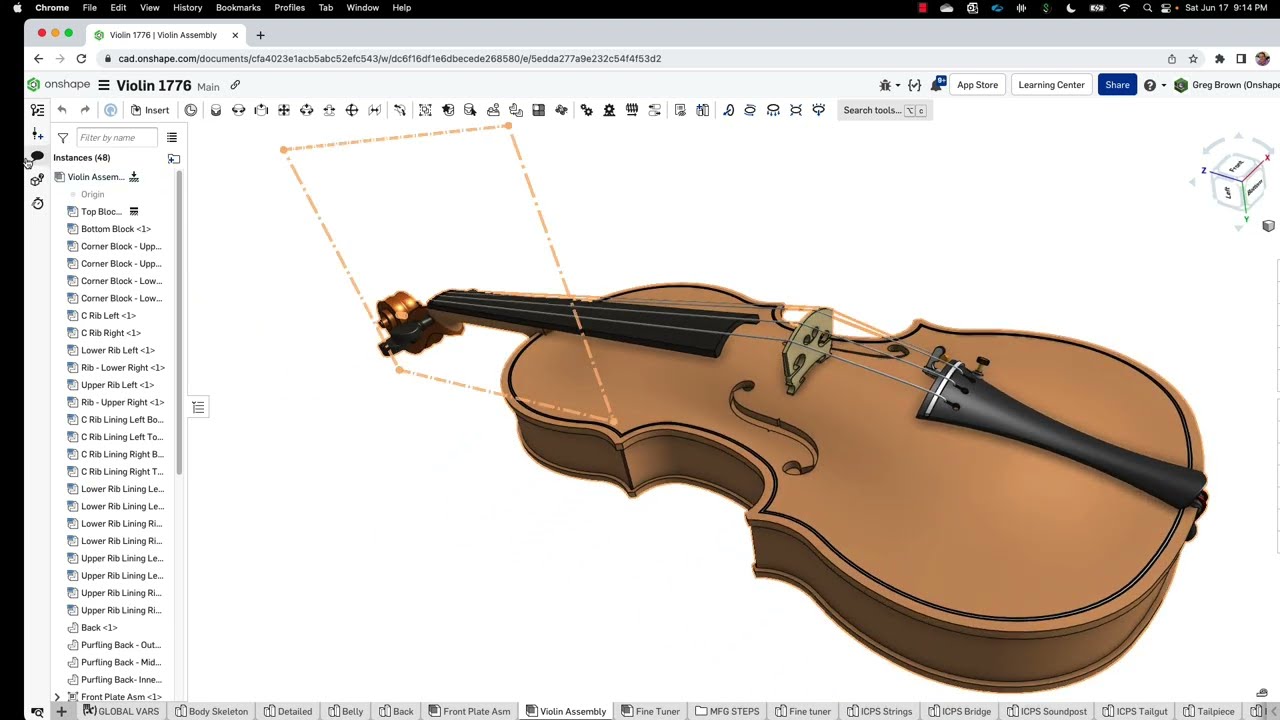
Task: Click the scrollbar in instances list
Action: click(x=179, y=323)
